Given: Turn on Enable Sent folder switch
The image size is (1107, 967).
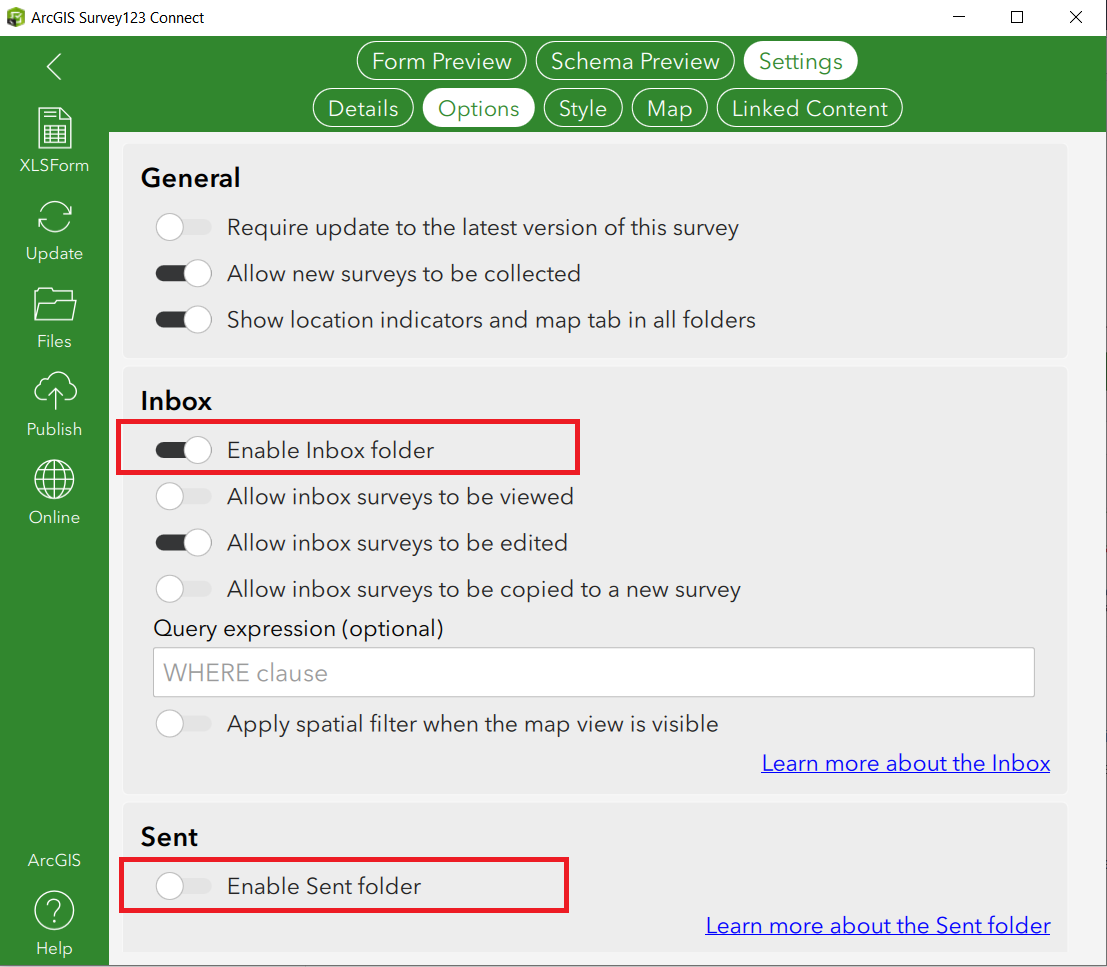Looking at the screenshot, I should 184,886.
